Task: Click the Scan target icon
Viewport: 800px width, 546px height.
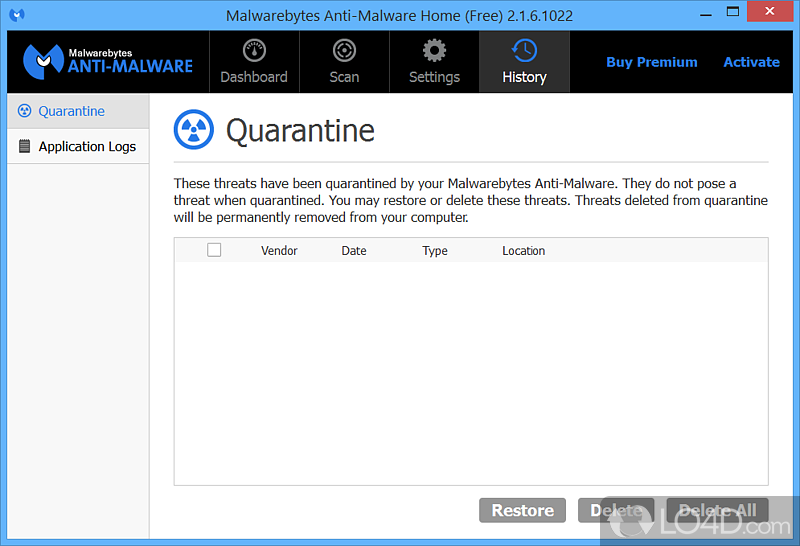Action: pos(344,51)
